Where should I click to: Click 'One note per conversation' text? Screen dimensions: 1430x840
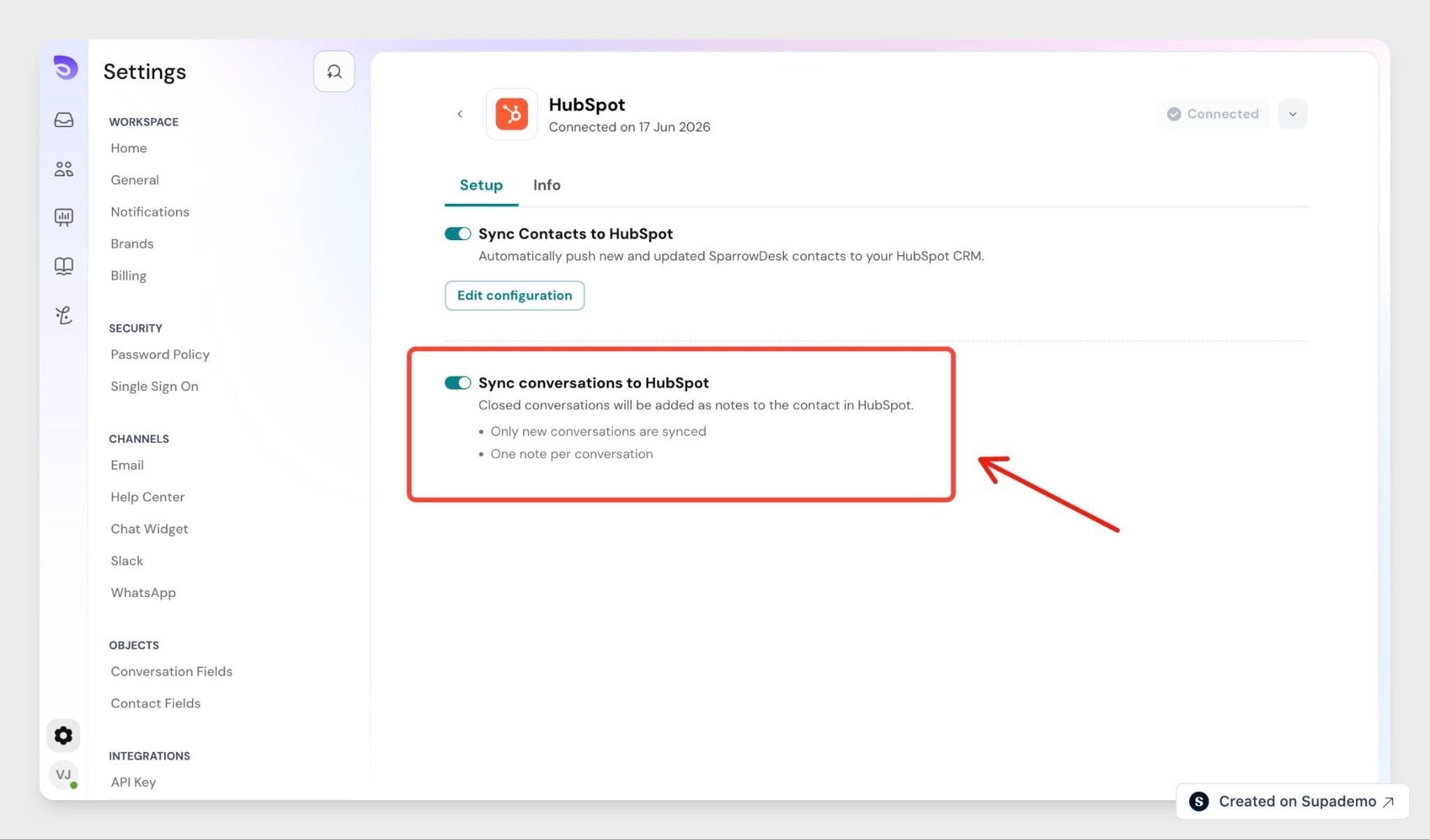[572, 454]
